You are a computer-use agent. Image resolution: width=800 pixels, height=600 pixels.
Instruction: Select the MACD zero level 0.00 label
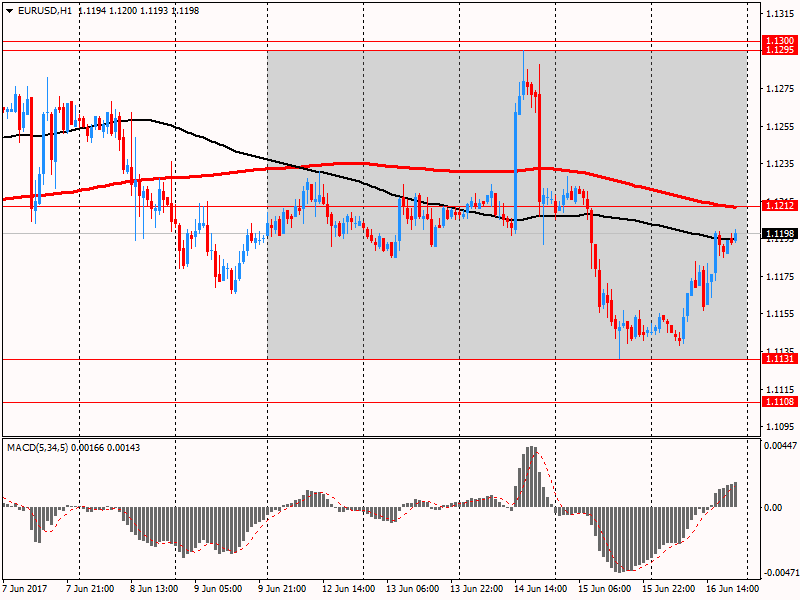coord(773,508)
